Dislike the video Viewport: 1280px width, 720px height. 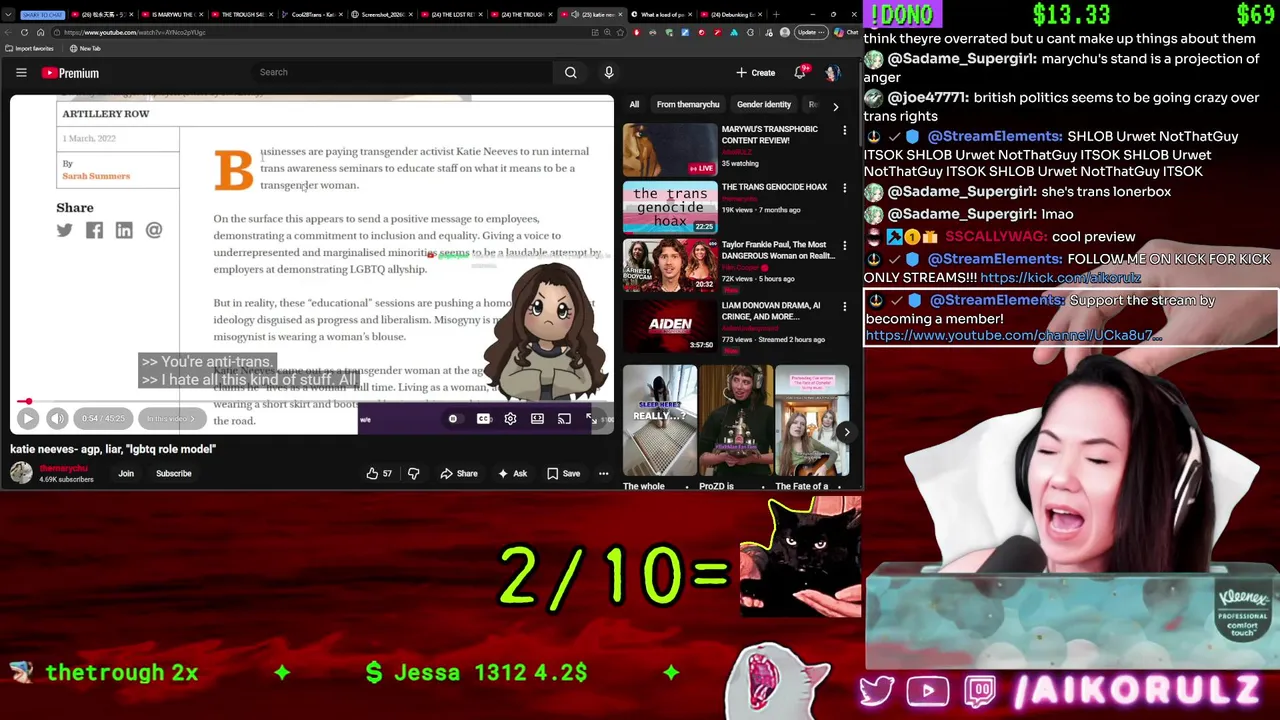413,473
